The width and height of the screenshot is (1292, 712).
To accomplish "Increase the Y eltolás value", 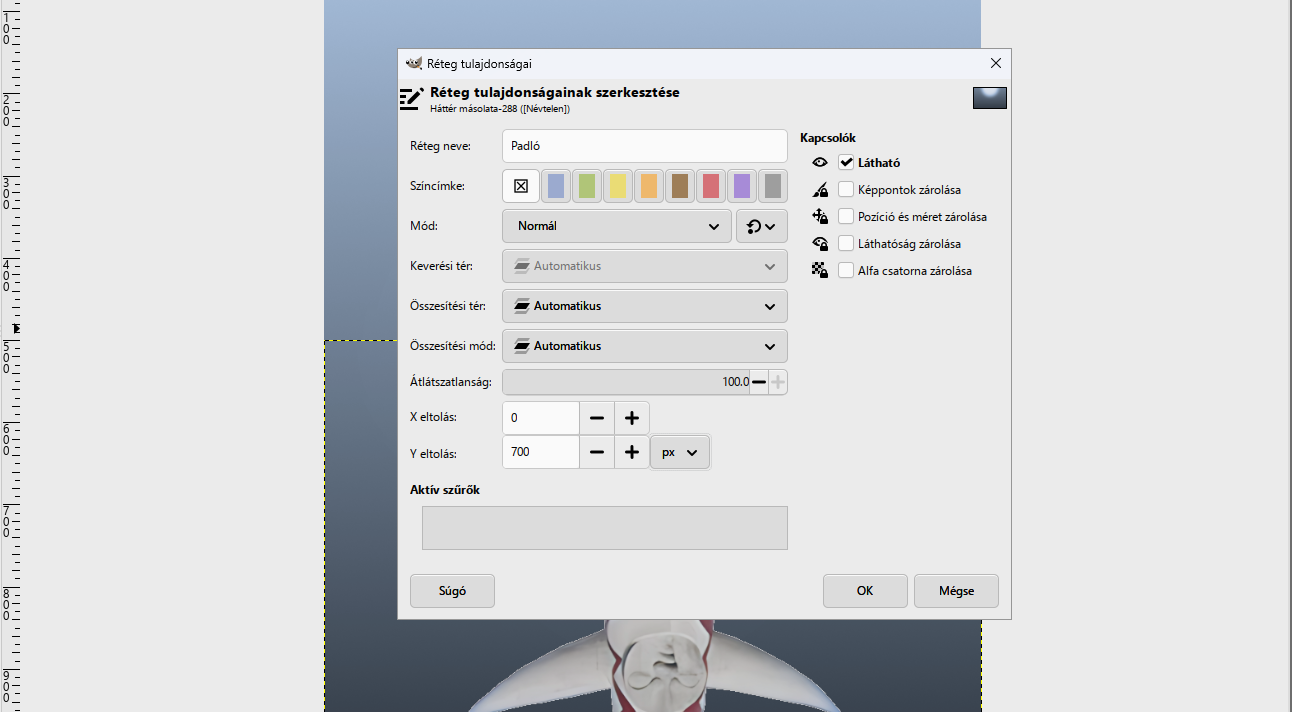I will (632, 452).
